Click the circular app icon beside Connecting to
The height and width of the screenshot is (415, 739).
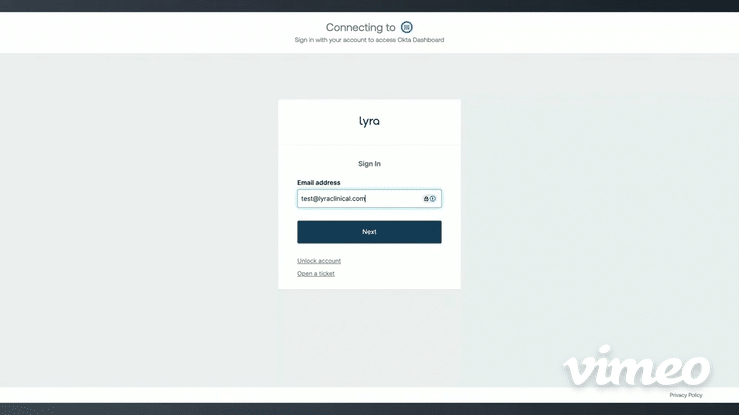pos(406,27)
